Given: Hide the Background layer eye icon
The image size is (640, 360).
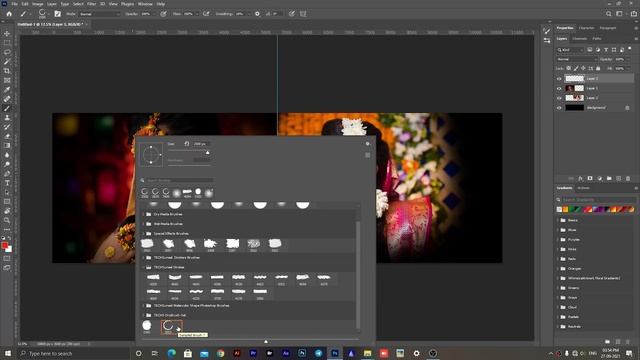Looking at the screenshot, I should (559, 108).
